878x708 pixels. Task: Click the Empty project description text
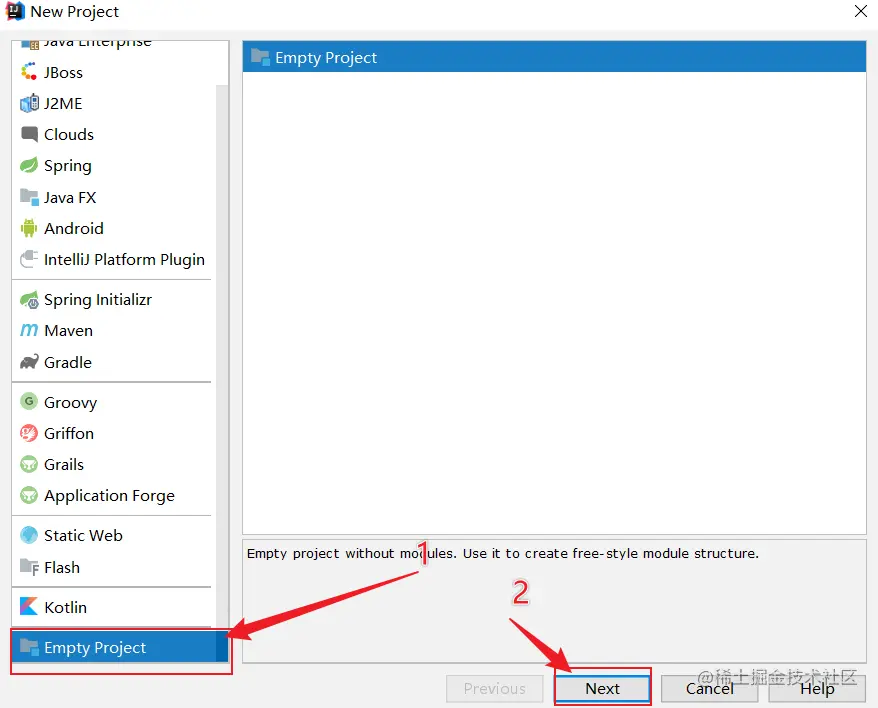coord(503,553)
